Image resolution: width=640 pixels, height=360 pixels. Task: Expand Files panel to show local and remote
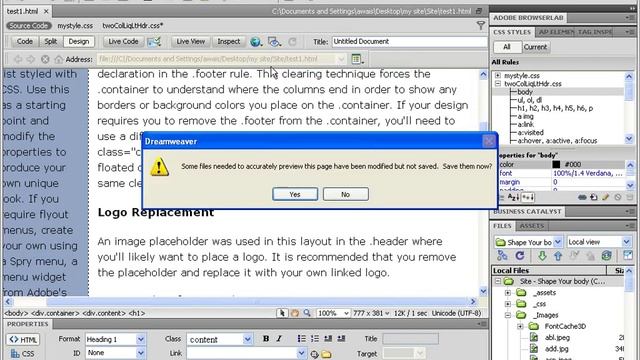(628, 256)
